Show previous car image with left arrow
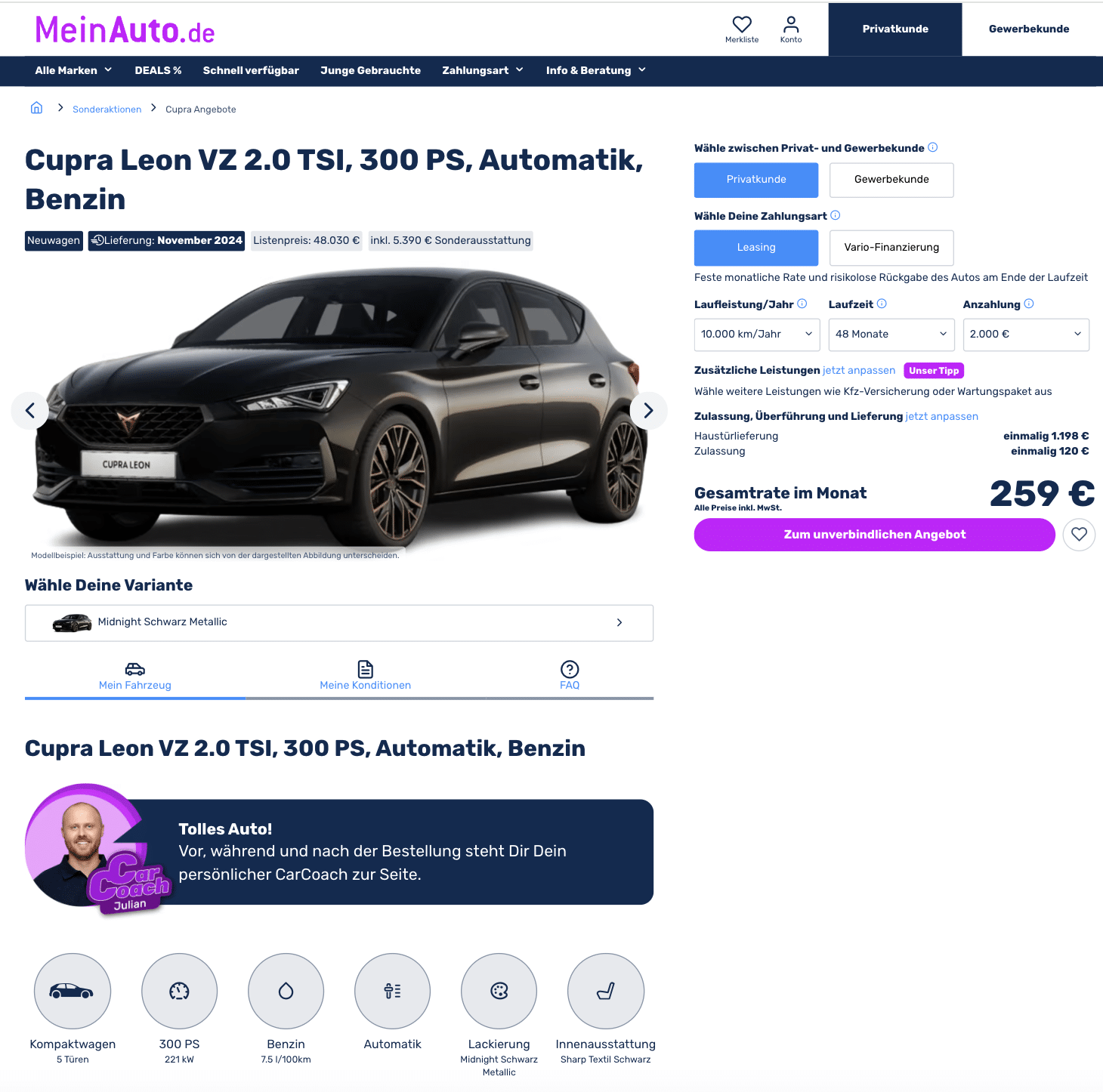The image size is (1103, 1092). 30,410
